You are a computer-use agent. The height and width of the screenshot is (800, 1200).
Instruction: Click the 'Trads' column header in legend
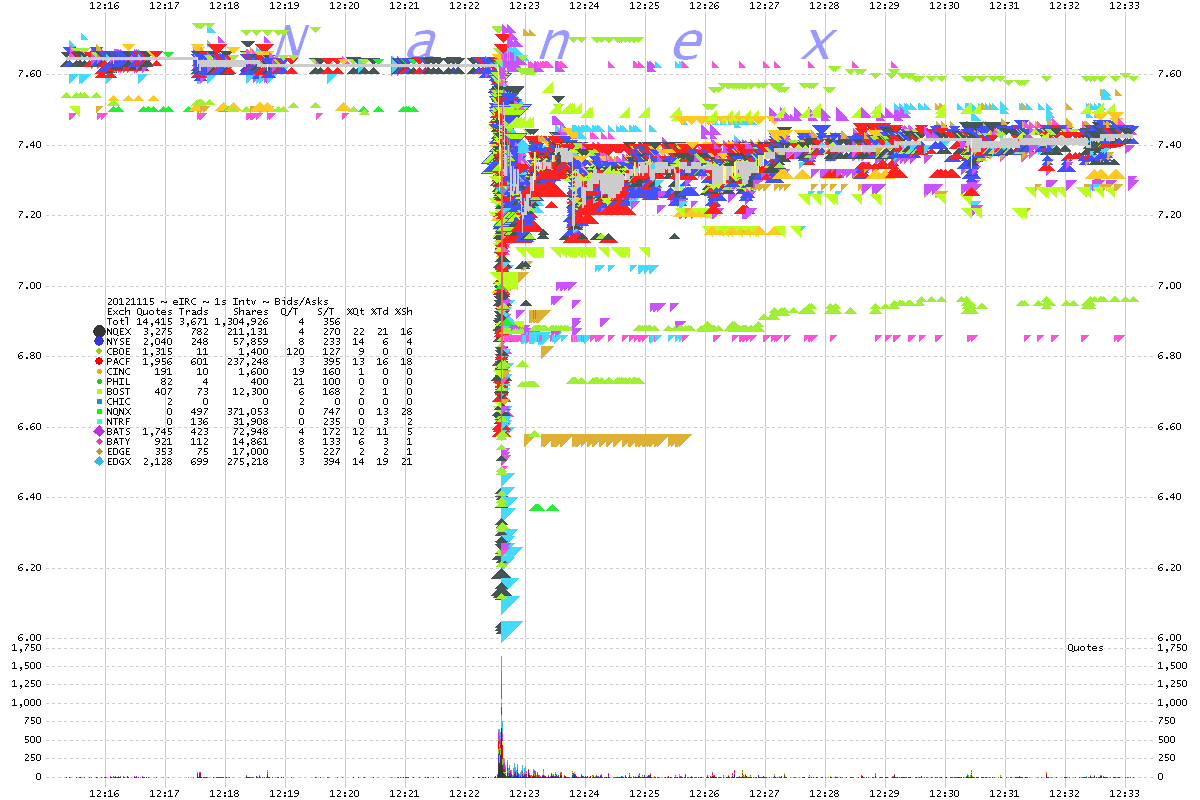pos(193,311)
